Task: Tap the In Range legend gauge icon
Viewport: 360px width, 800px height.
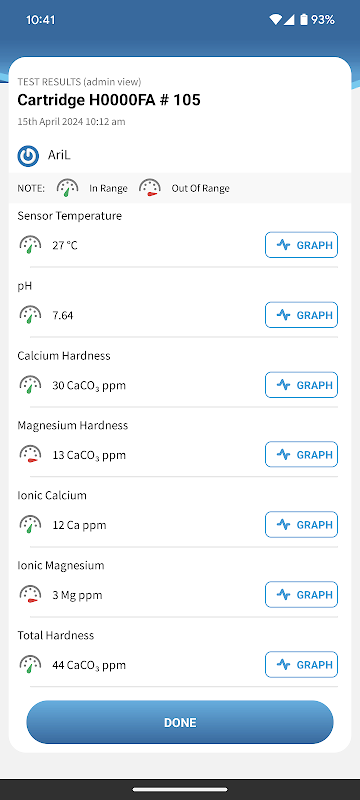Action: (68, 188)
